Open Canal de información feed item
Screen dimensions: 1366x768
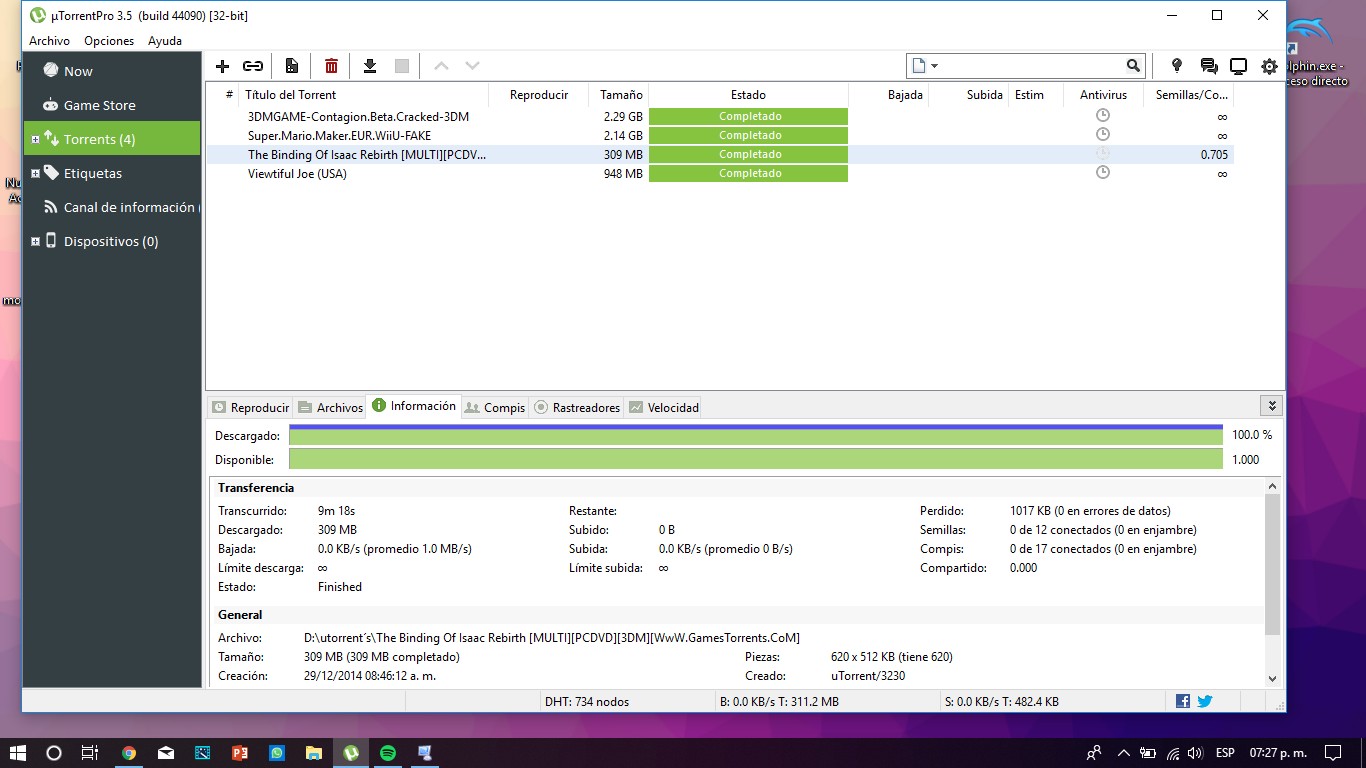pos(112,207)
